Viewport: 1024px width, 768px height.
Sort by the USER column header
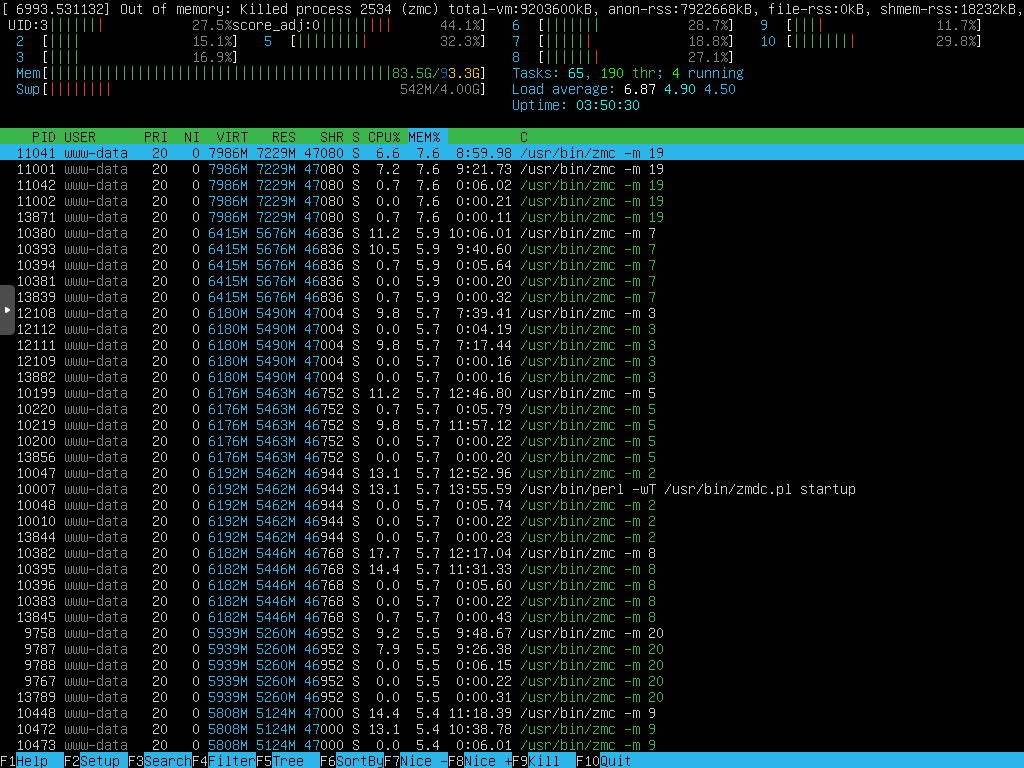click(x=80, y=137)
